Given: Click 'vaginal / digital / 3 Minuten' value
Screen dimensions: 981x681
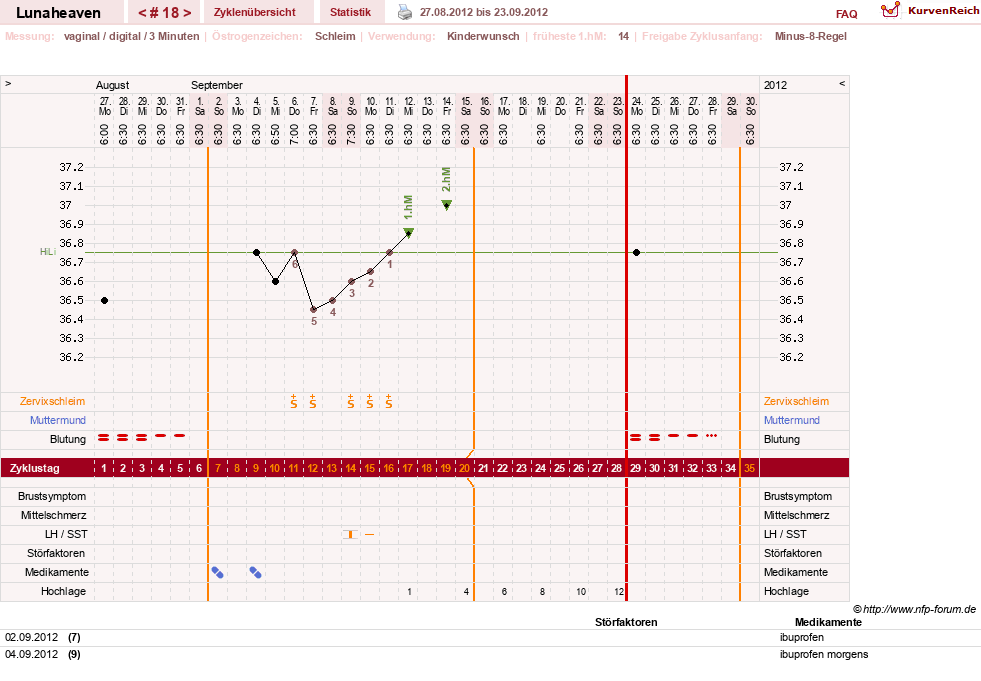Looking at the screenshot, I should pyautogui.click(x=131, y=36).
